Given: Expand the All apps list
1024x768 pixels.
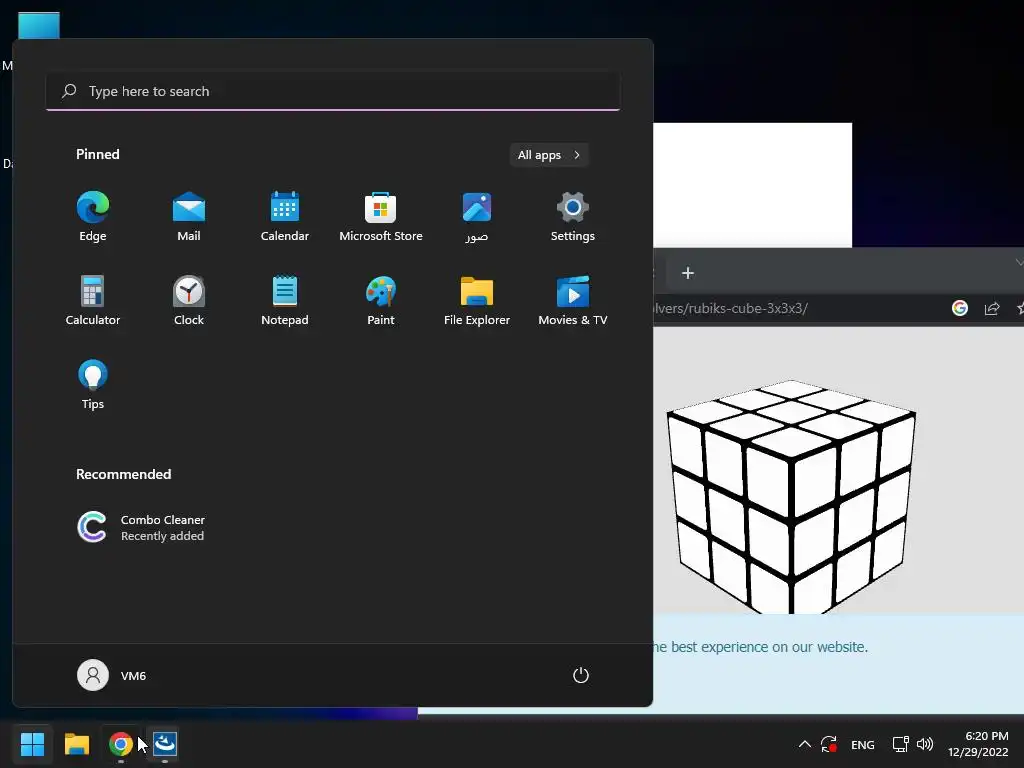Looking at the screenshot, I should pyautogui.click(x=549, y=155).
